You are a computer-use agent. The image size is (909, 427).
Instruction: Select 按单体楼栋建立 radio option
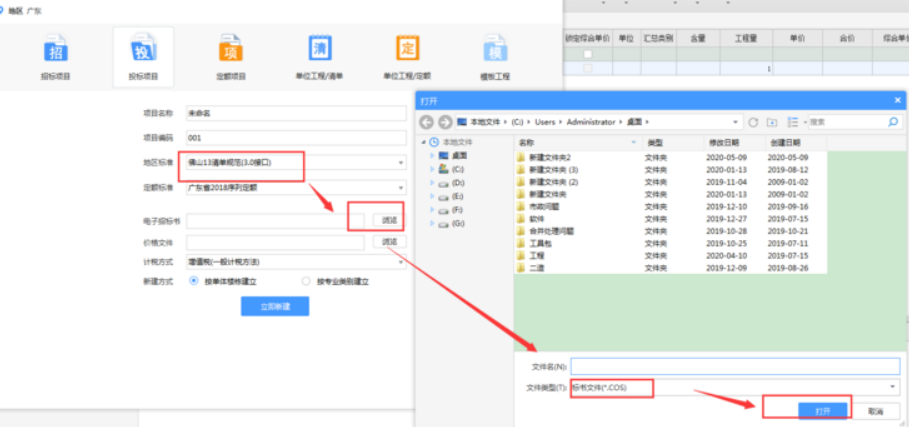(194, 282)
